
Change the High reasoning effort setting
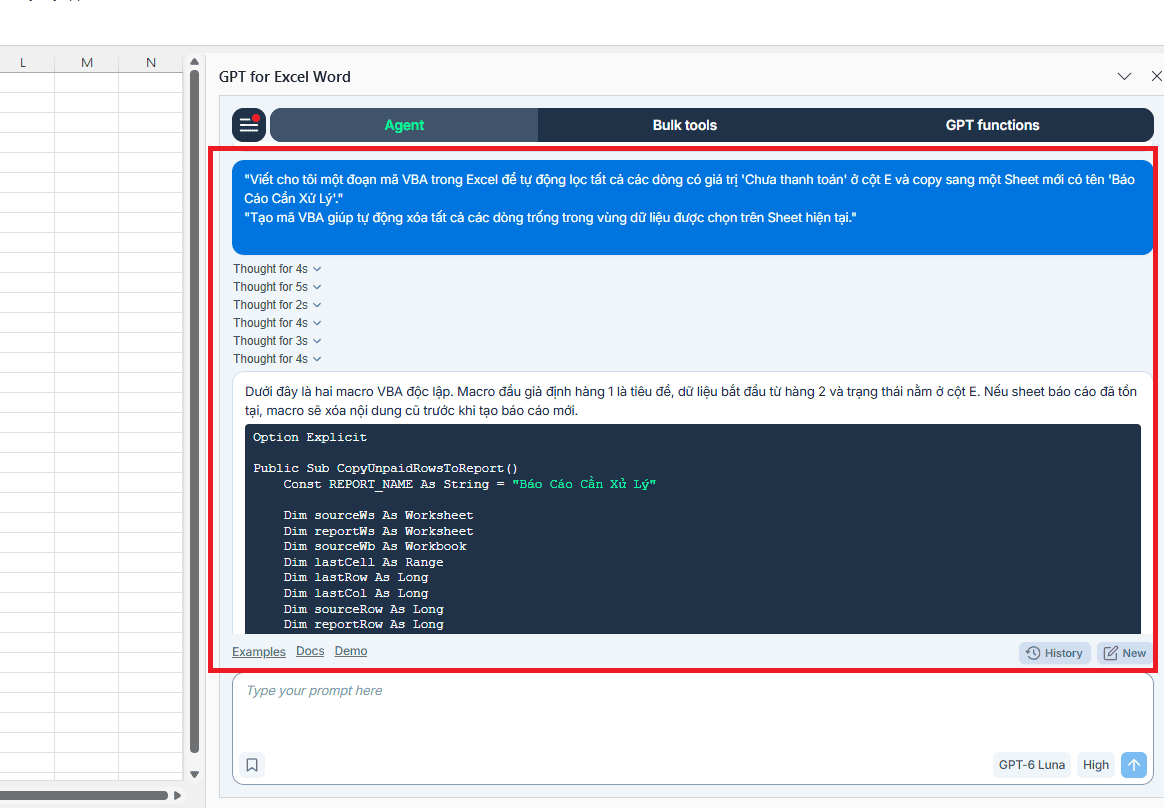pyautogui.click(x=1095, y=765)
